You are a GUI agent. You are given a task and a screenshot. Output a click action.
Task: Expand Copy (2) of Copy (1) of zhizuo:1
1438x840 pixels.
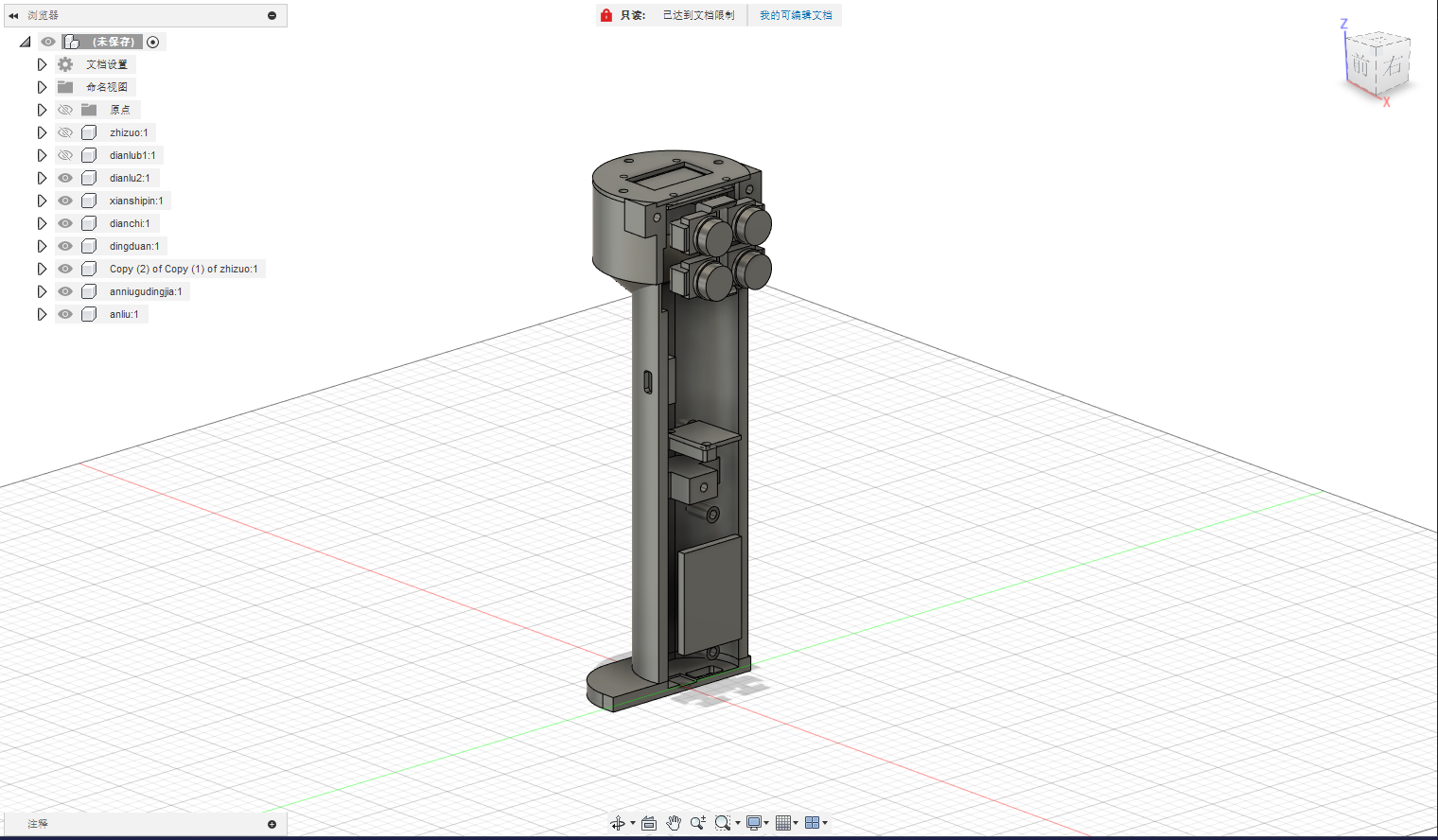tap(42, 269)
